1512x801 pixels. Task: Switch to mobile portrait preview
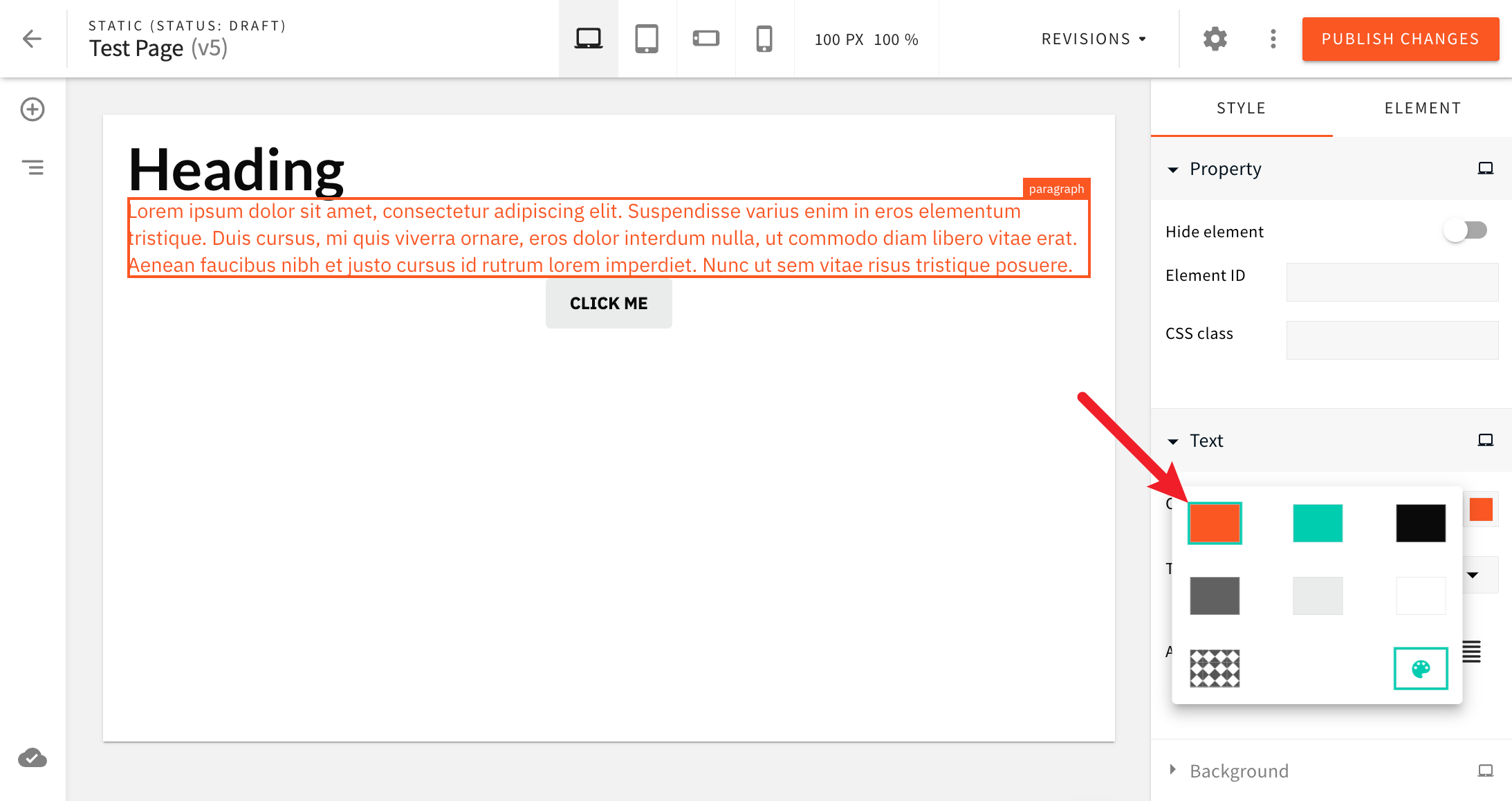coord(764,39)
